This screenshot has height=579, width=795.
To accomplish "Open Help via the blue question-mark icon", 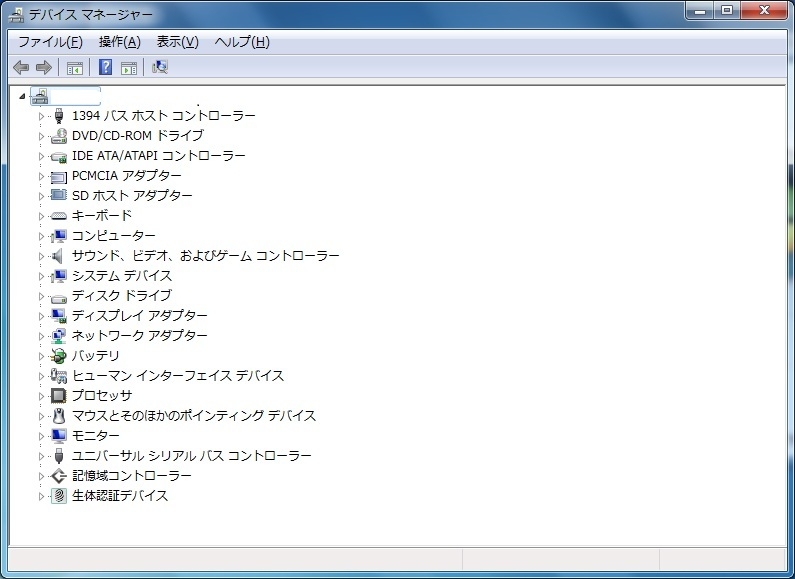I will click(105, 67).
